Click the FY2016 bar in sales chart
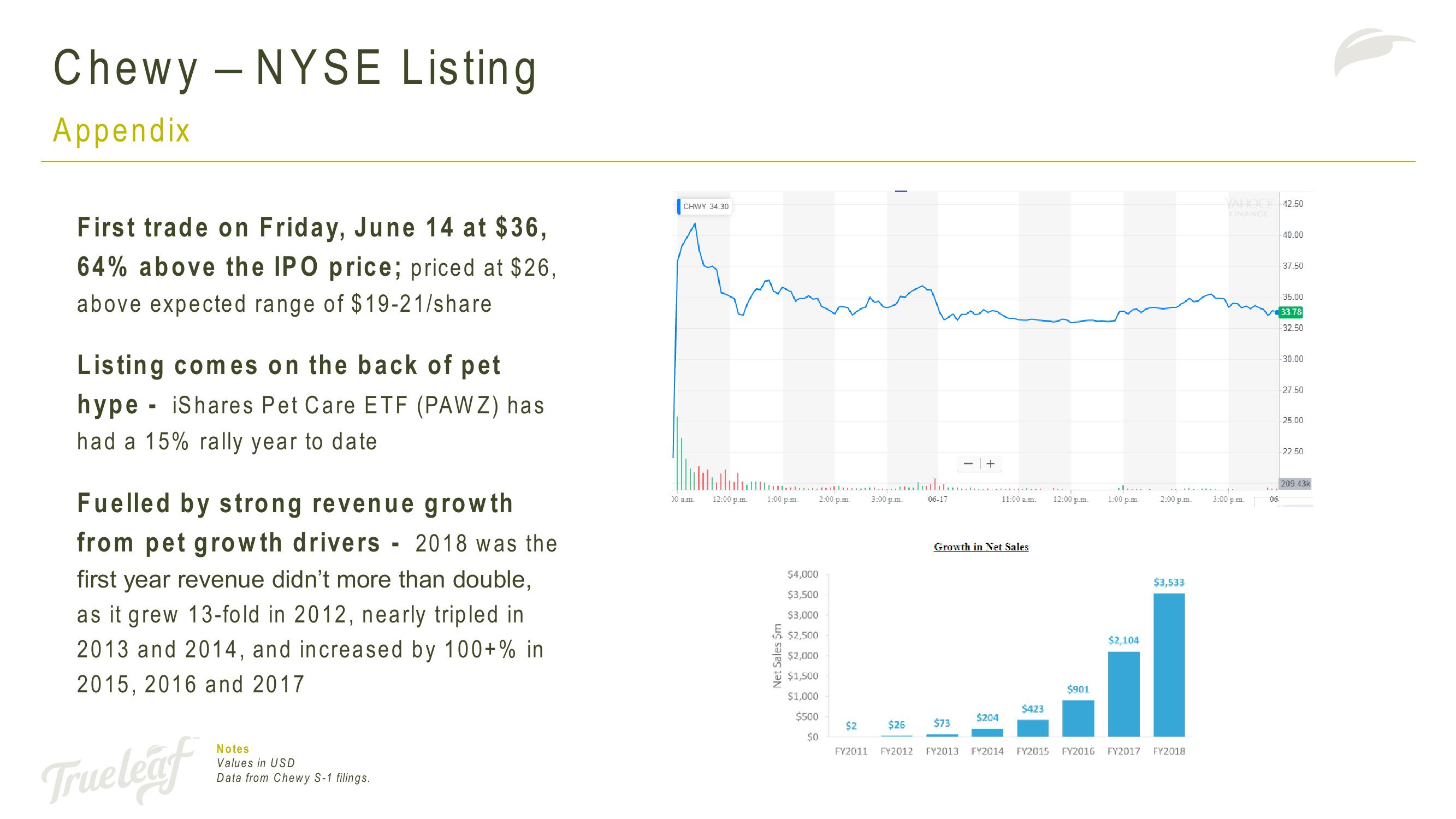The width and height of the screenshot is (1456, 819). pyautogui.click(x=1079, y=719)
